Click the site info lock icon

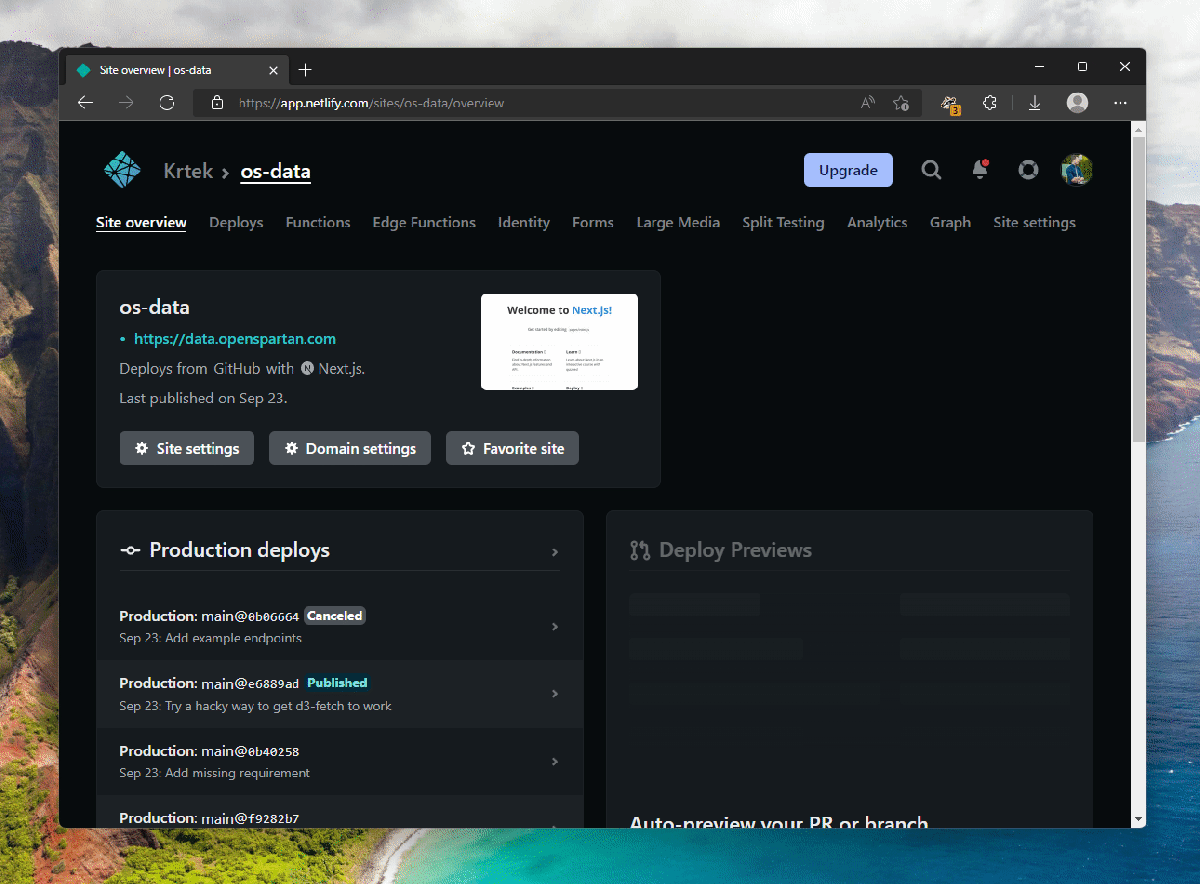217,103
